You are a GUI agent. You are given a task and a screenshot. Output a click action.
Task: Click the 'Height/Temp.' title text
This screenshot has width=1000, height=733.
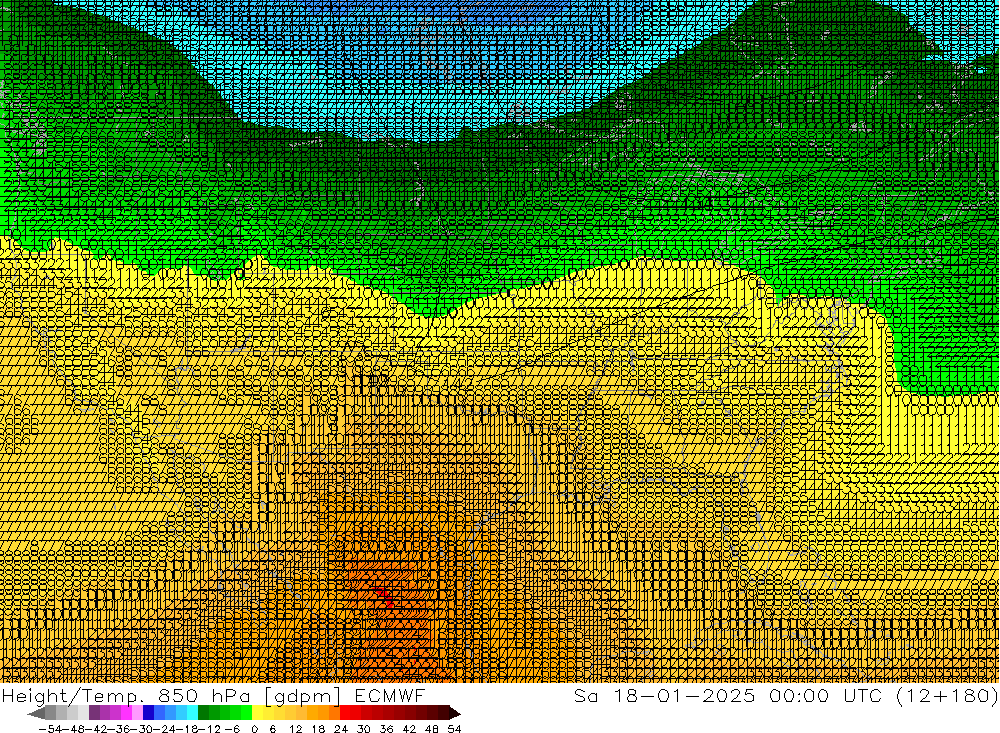[x=71, y=696]
